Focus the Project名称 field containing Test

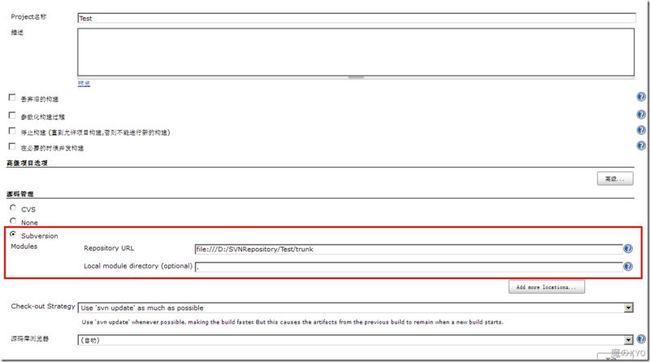click(357, 18)
